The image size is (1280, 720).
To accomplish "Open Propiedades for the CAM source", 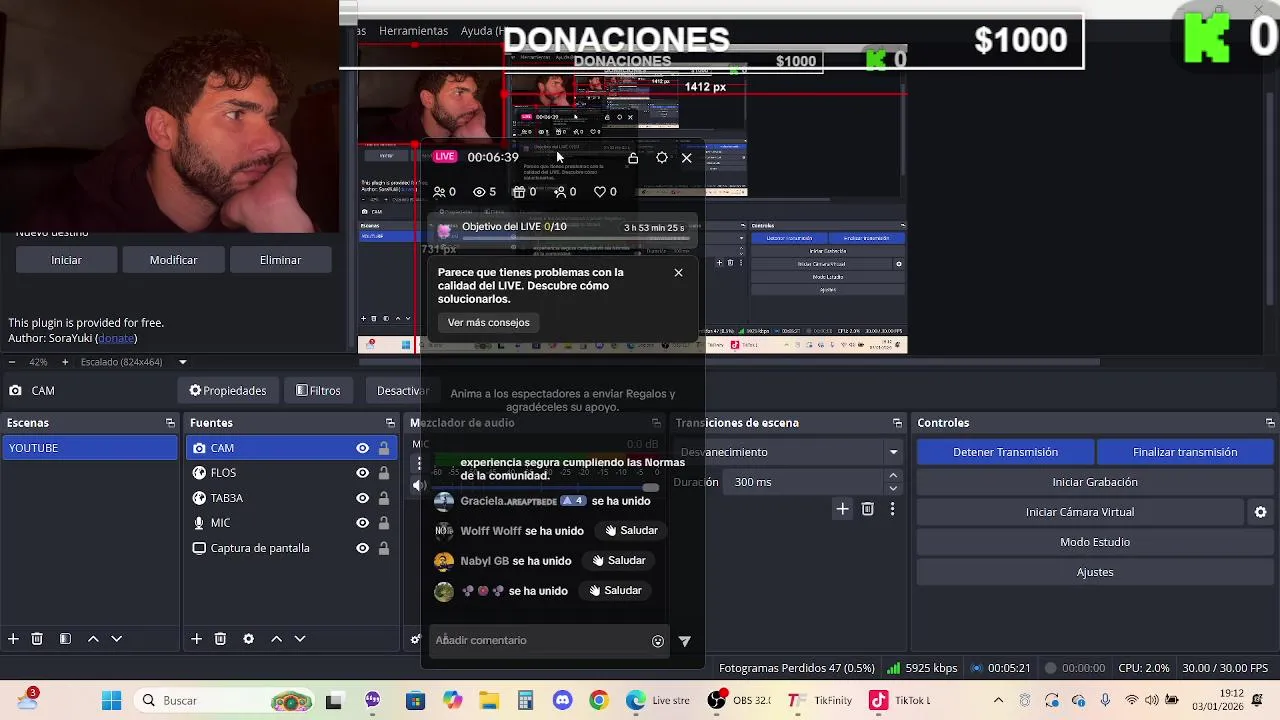I will [x=228, y=391].
